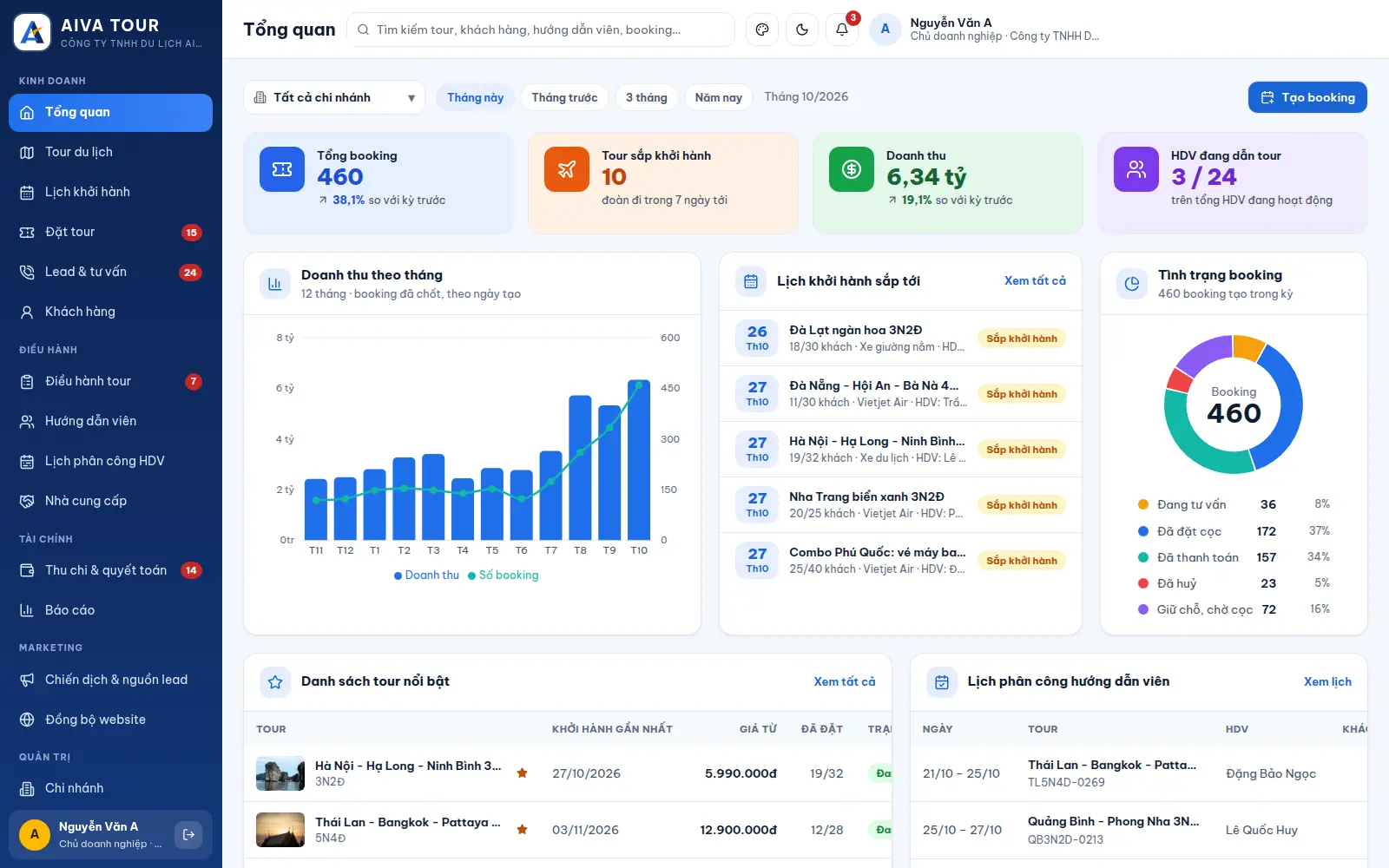Open Lead & tư vấn in sidebar
1389x868 pixels.
pos(110,272)
